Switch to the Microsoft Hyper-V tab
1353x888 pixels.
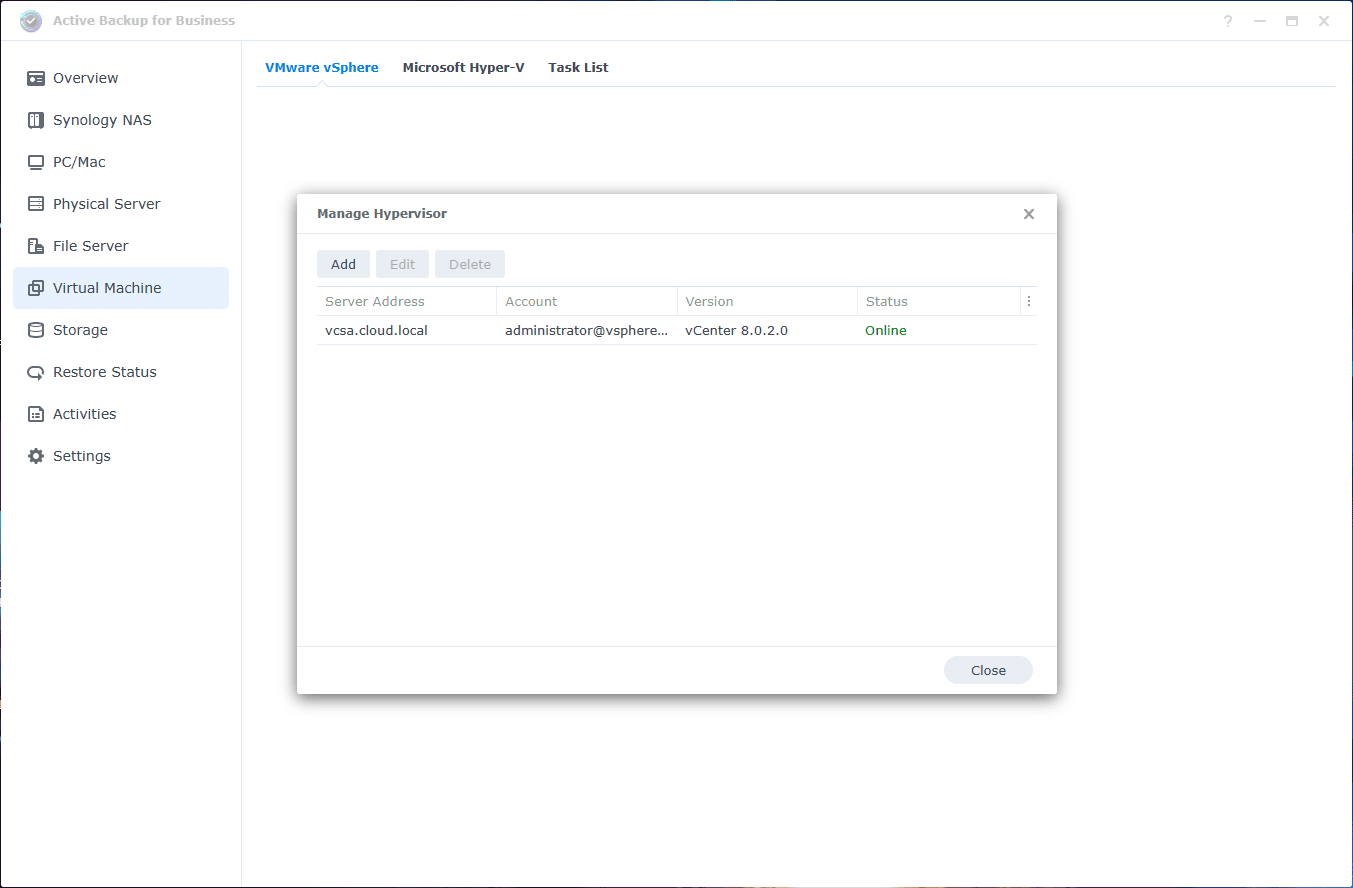(464, 68)
